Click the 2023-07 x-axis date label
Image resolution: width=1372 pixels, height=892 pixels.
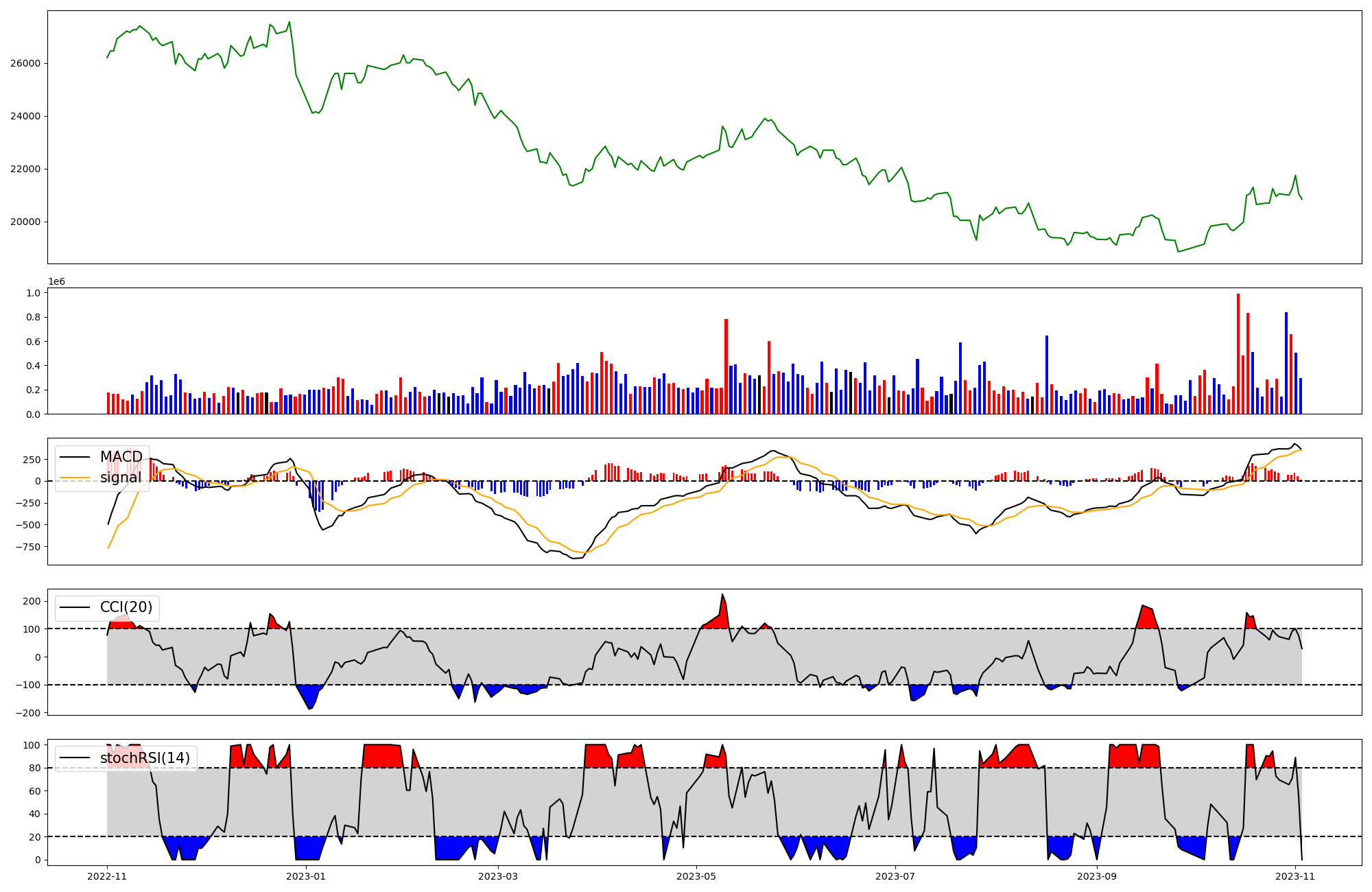895,876
